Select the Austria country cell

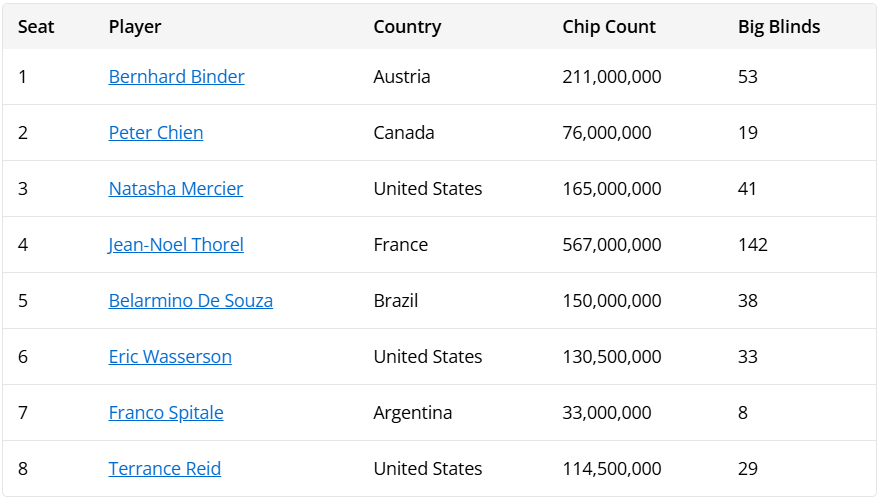[x=402, y=77]
